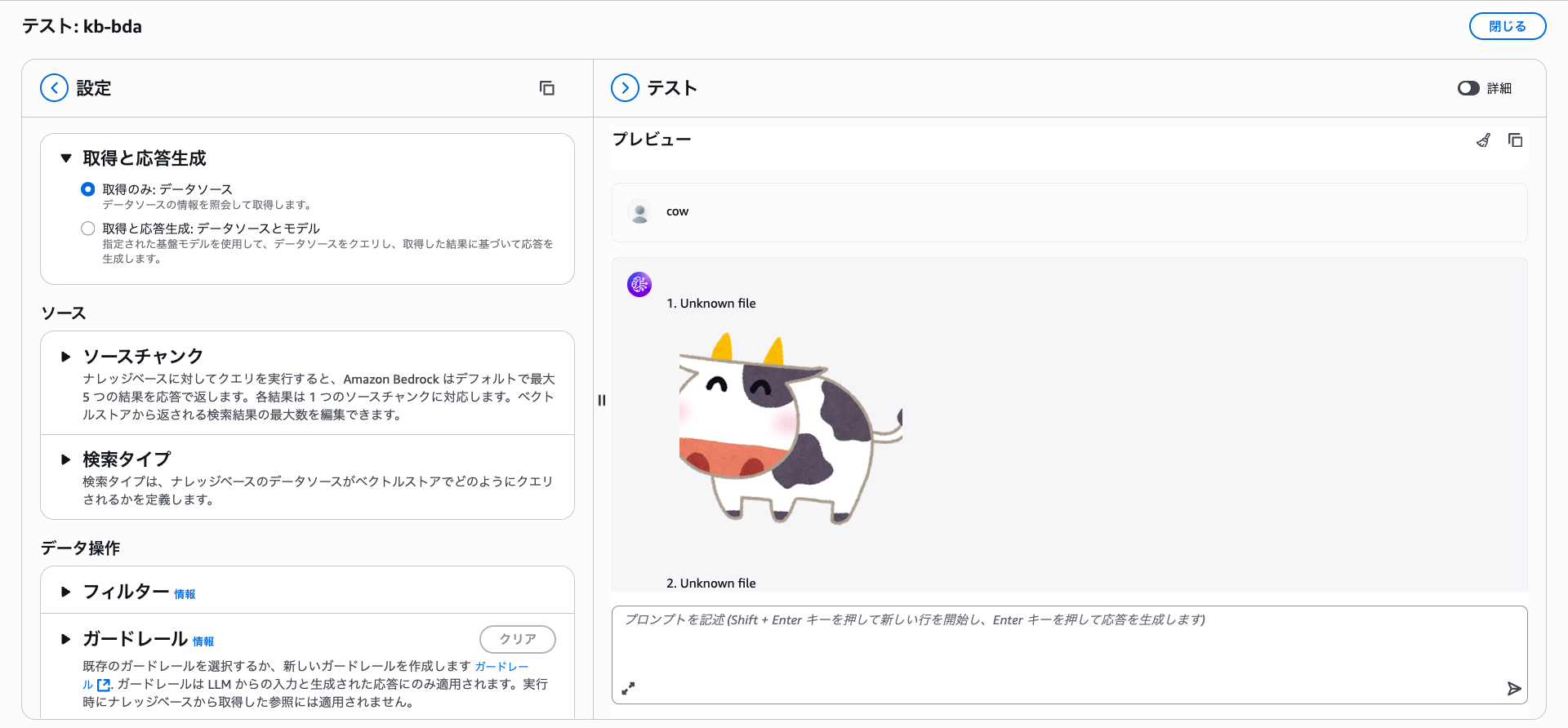Image resolution: width=1568 pixels, height=728 pixels.
Task: Copy the preview using the copy icon
Action: pos(1515,140)
